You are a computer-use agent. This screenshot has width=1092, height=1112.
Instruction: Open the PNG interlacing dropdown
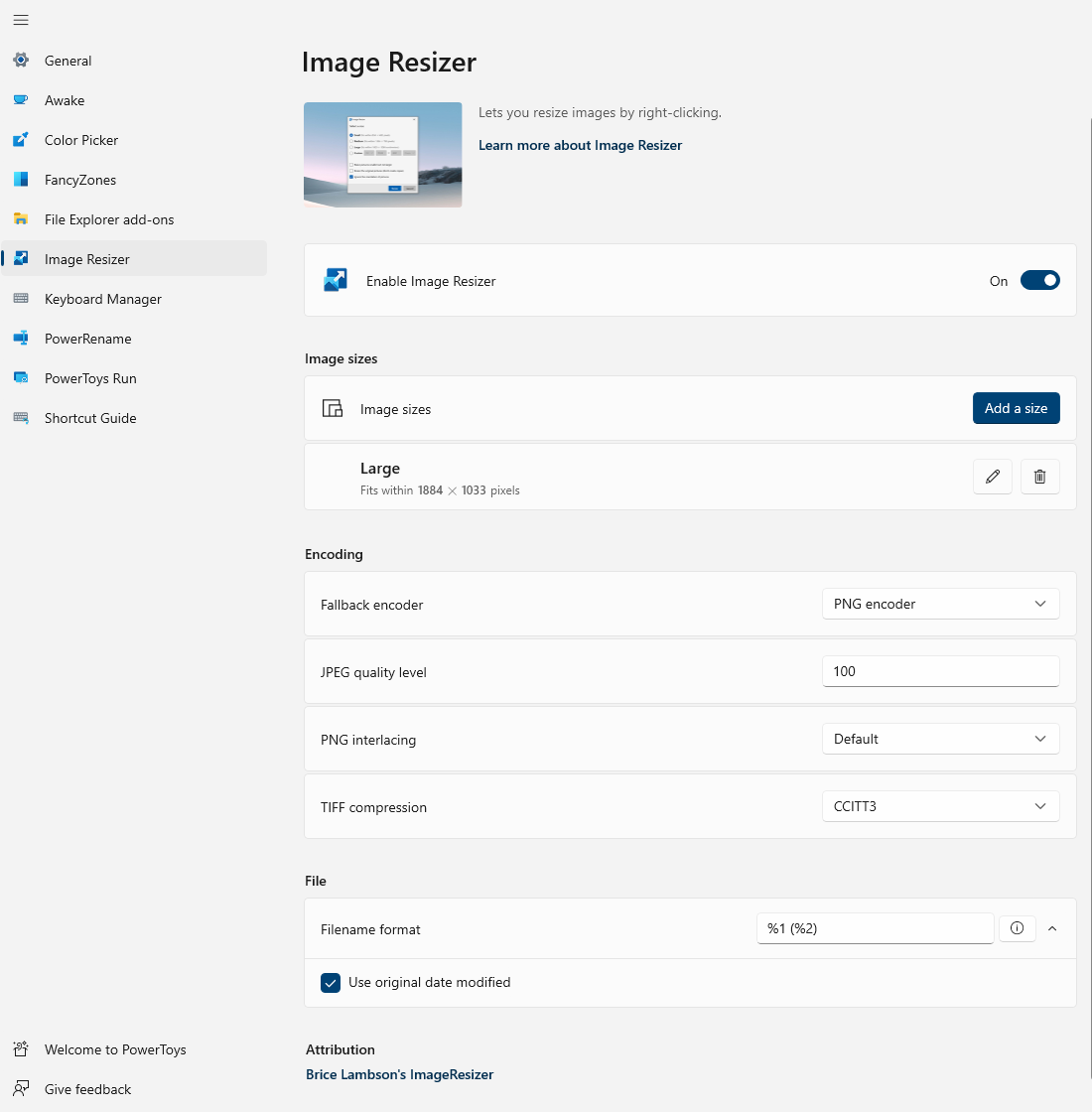point(940,739)
